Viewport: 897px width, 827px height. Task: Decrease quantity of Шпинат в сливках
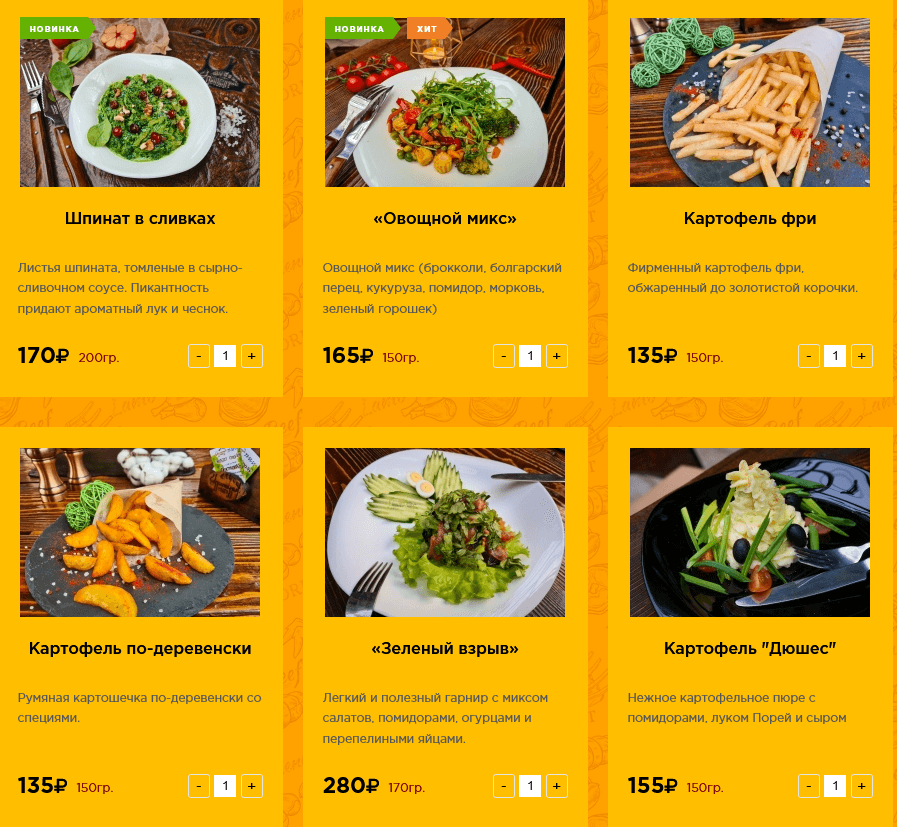point(199,356)
